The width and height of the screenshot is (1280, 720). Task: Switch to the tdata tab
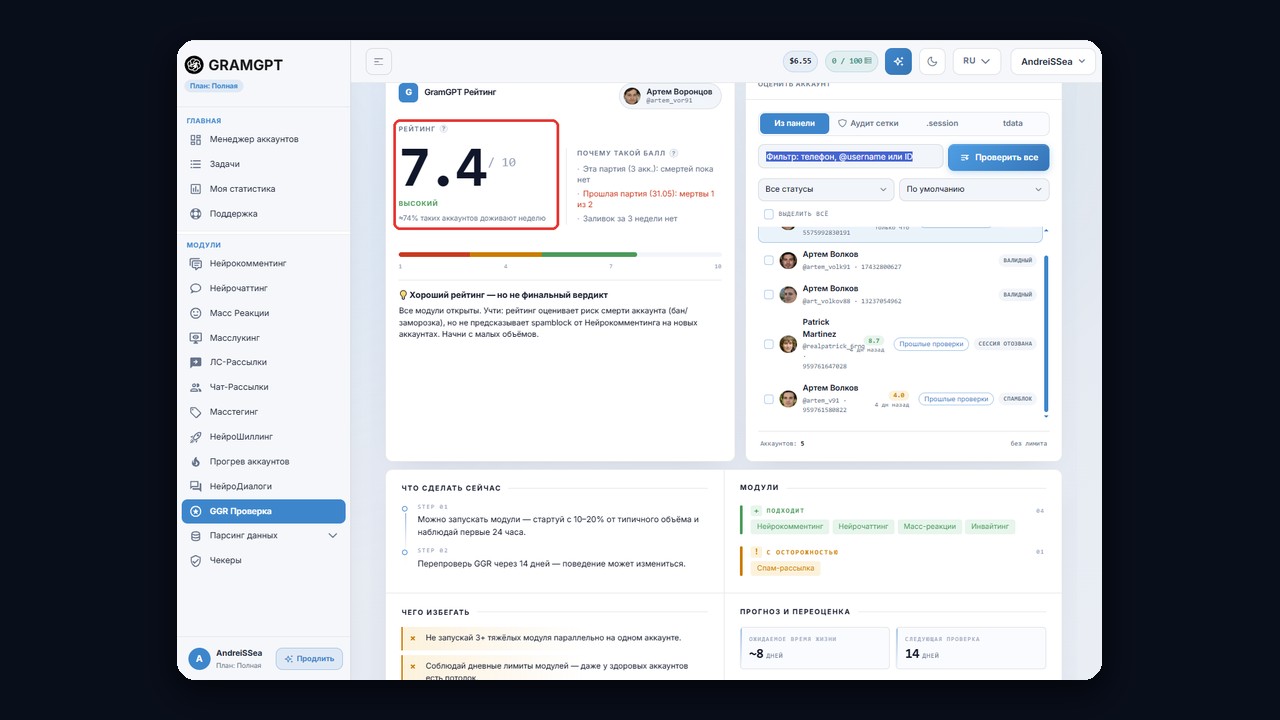(x=1013, y=123)
